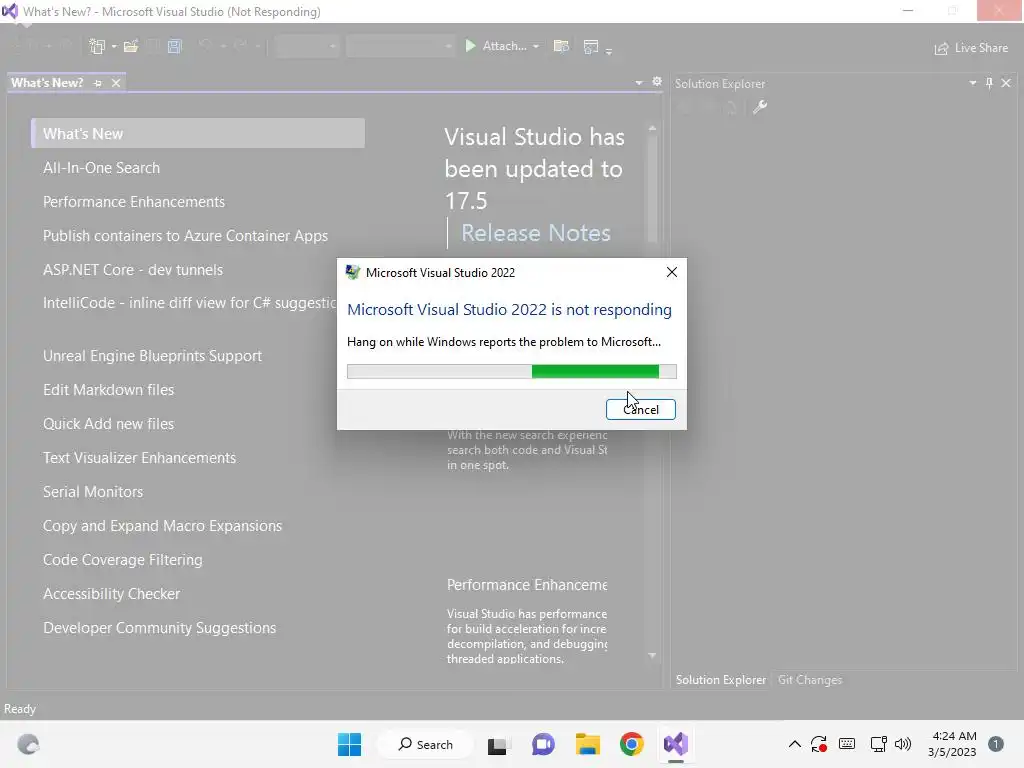Click the Visual Studio taskbar icon
This screenshot has height=768, width=1024.
[676, 744]
